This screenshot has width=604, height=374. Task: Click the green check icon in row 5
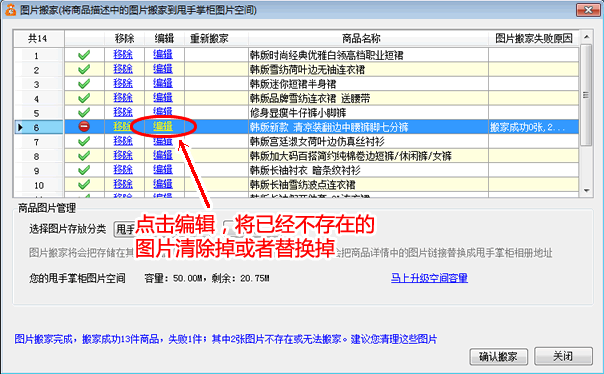pyautogui.click(x=84, y=112)
